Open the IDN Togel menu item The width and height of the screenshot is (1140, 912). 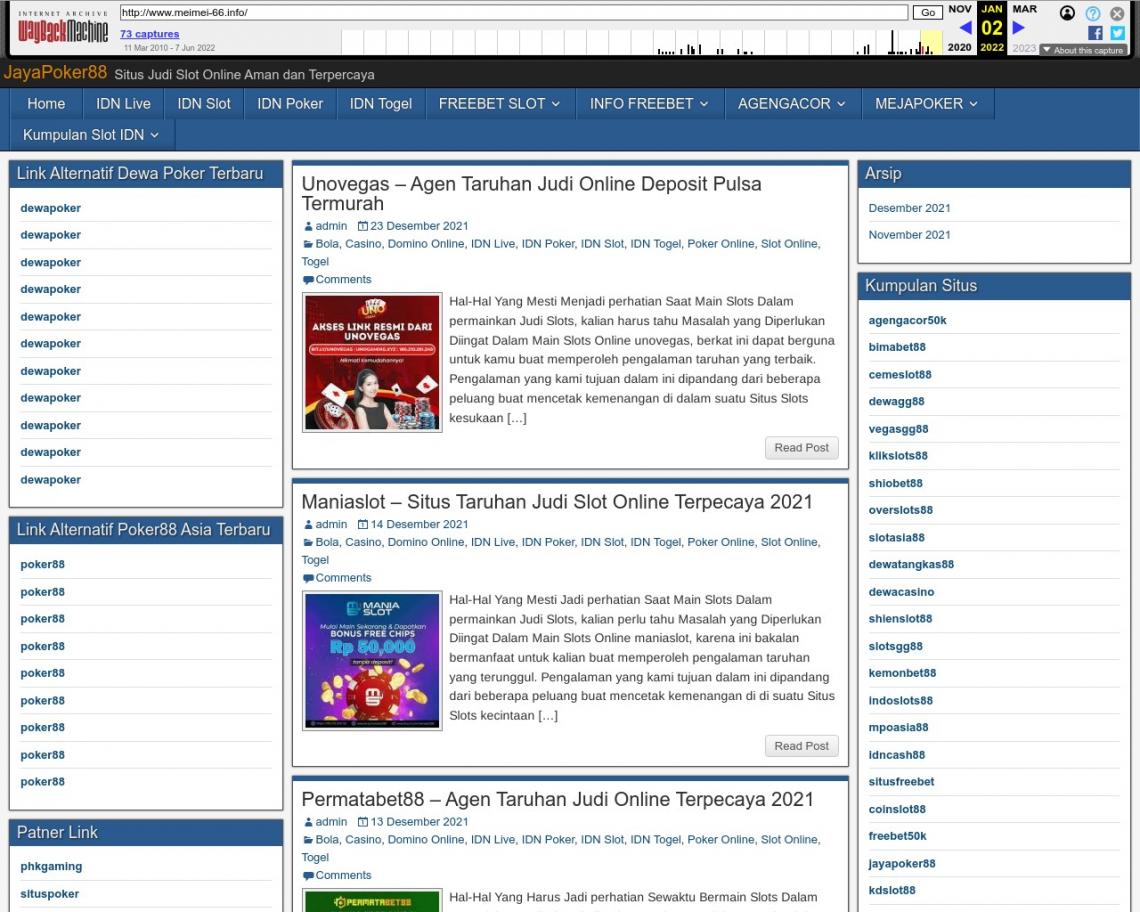click(x=381, y=103)
